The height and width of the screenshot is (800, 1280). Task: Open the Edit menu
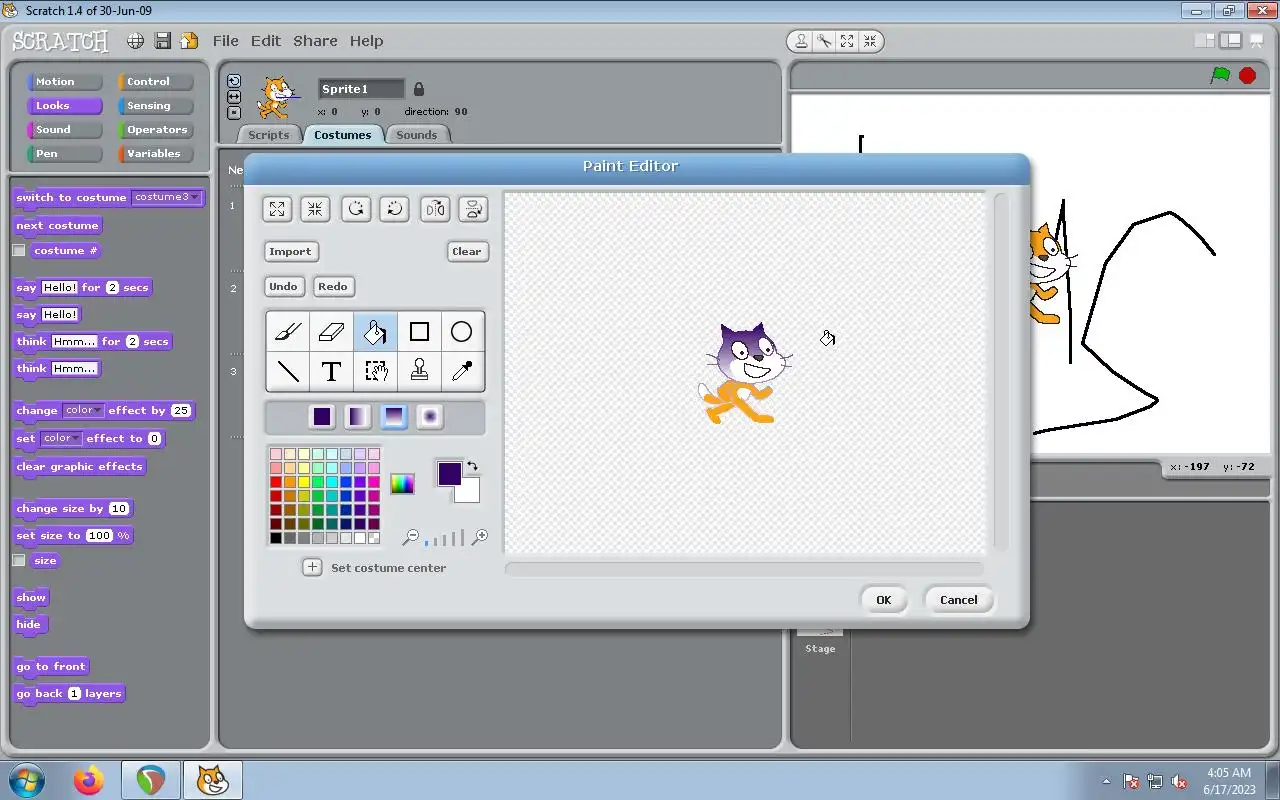pos(266,41)
